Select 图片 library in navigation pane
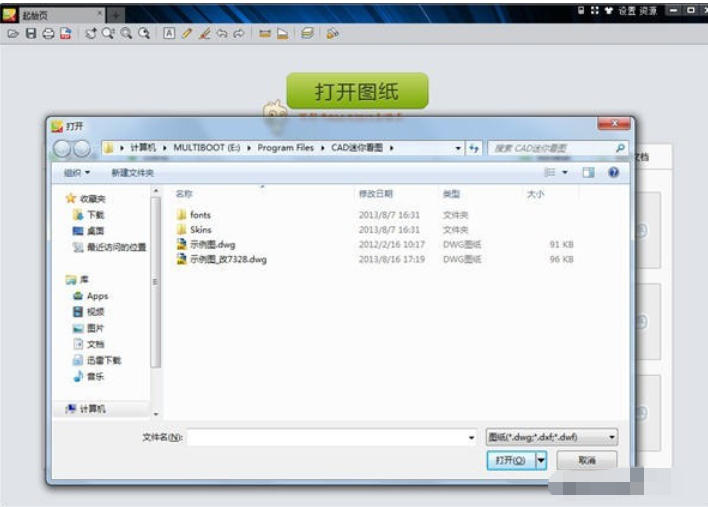The height and width of the screenshot is (507, 708). (88, 328)
